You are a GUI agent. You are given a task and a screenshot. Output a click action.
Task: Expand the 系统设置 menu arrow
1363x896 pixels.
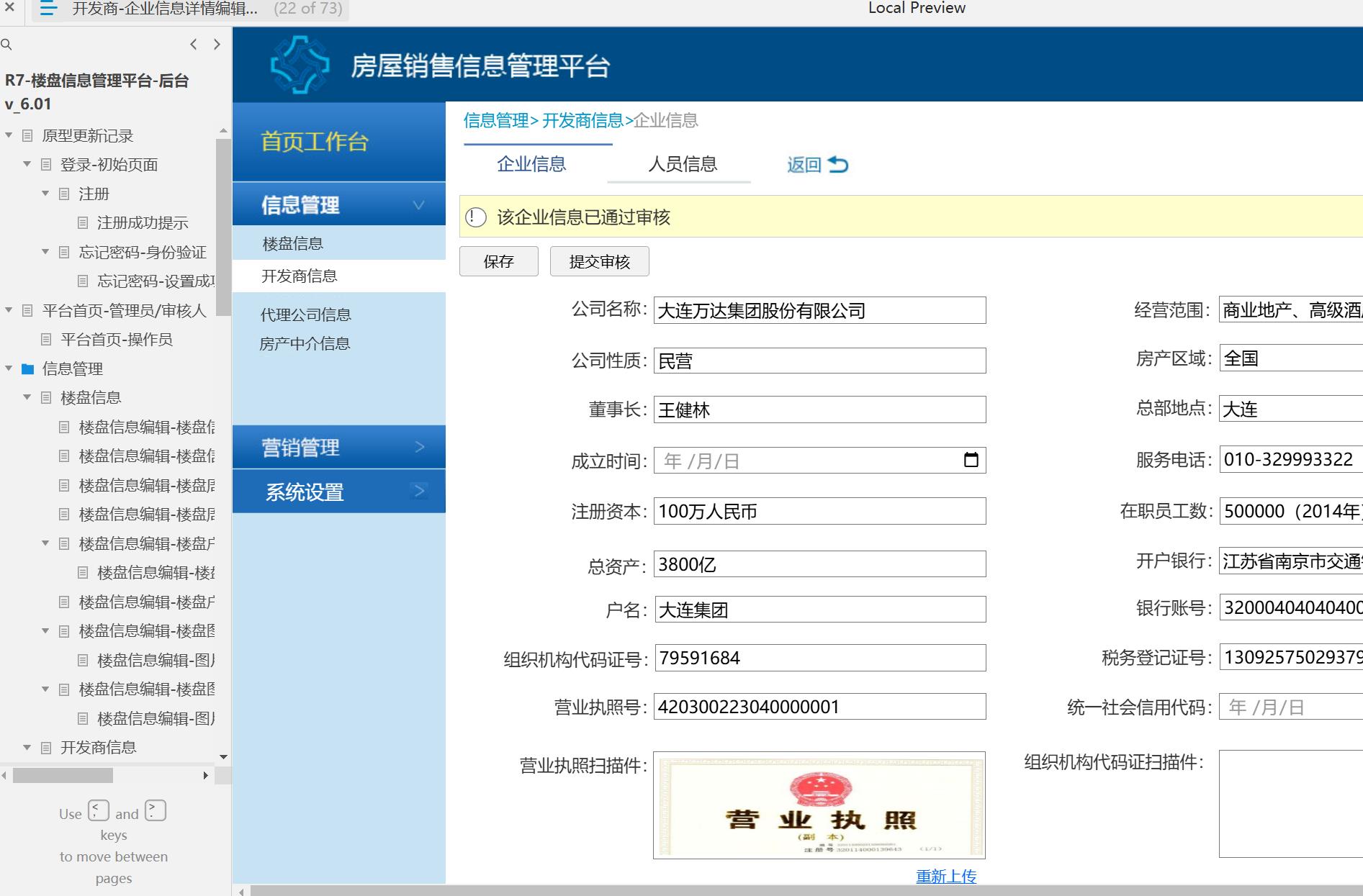pyautogui.click(x=419, y=492)
